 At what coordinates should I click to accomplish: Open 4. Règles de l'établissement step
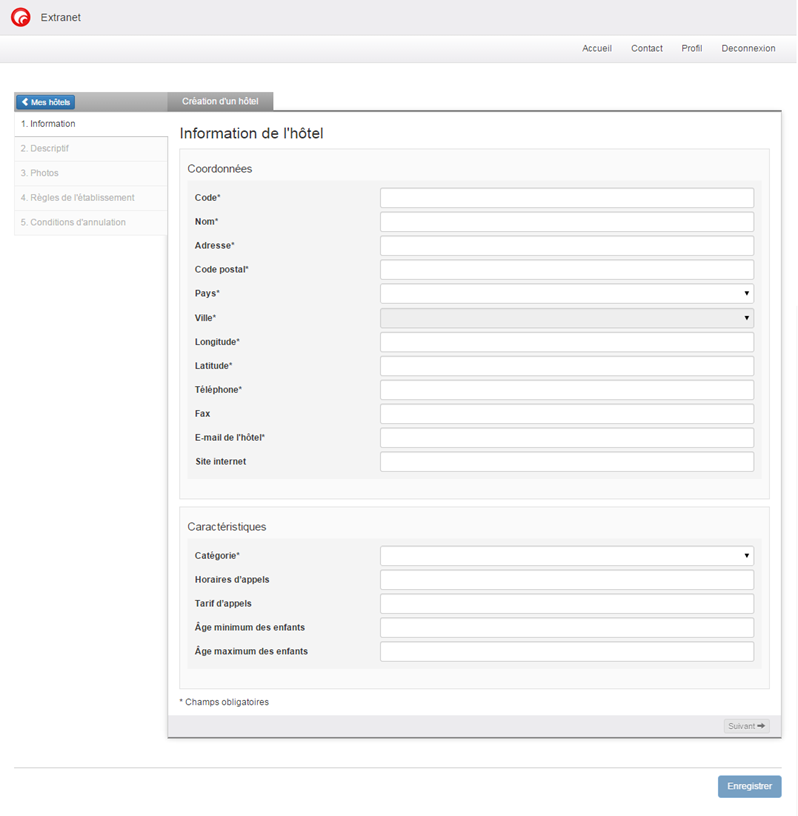pos(77,198)
